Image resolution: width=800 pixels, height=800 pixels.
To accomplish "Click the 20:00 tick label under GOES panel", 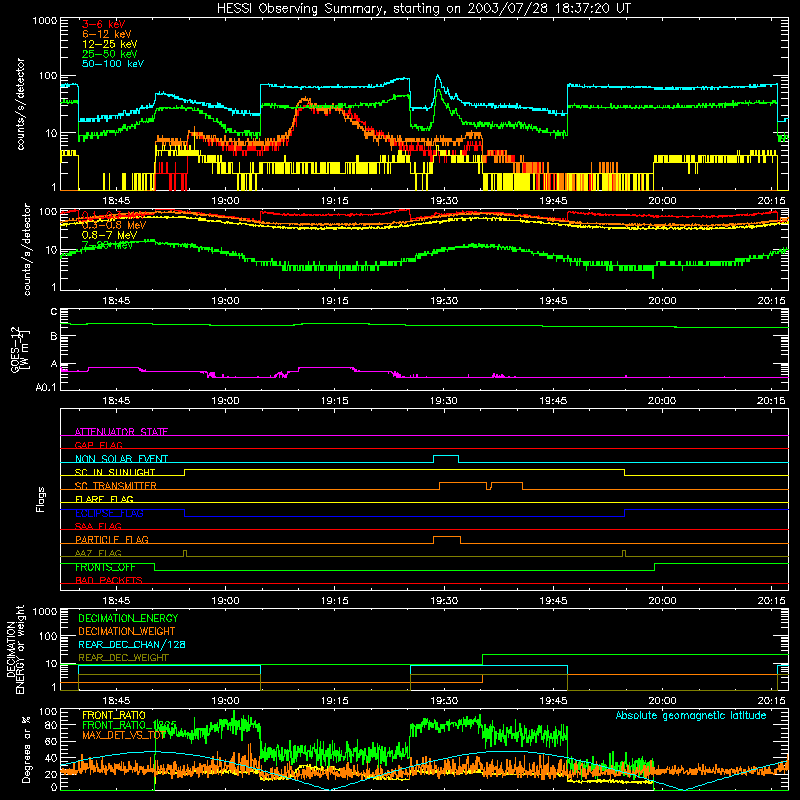I will [662, 401].
